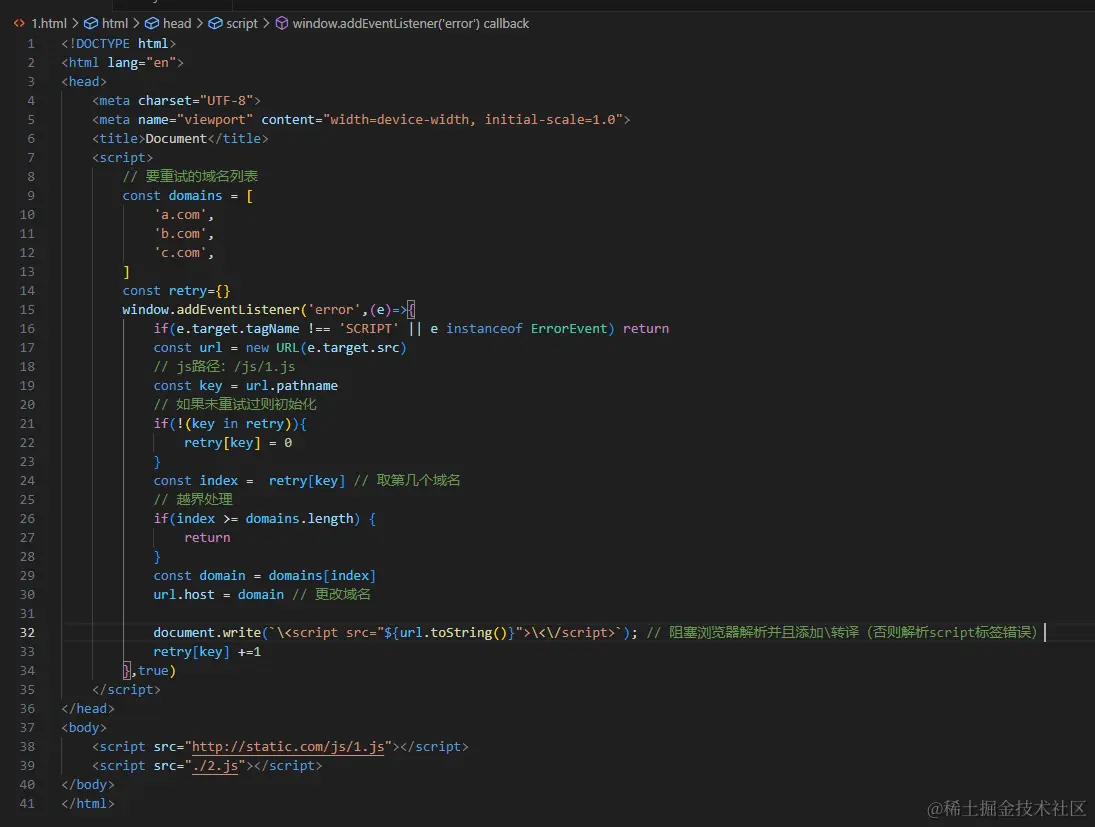1095x827 pixels.
Task: Click the HTML file icon in the breadcrumb
Action: click(20, 24)
